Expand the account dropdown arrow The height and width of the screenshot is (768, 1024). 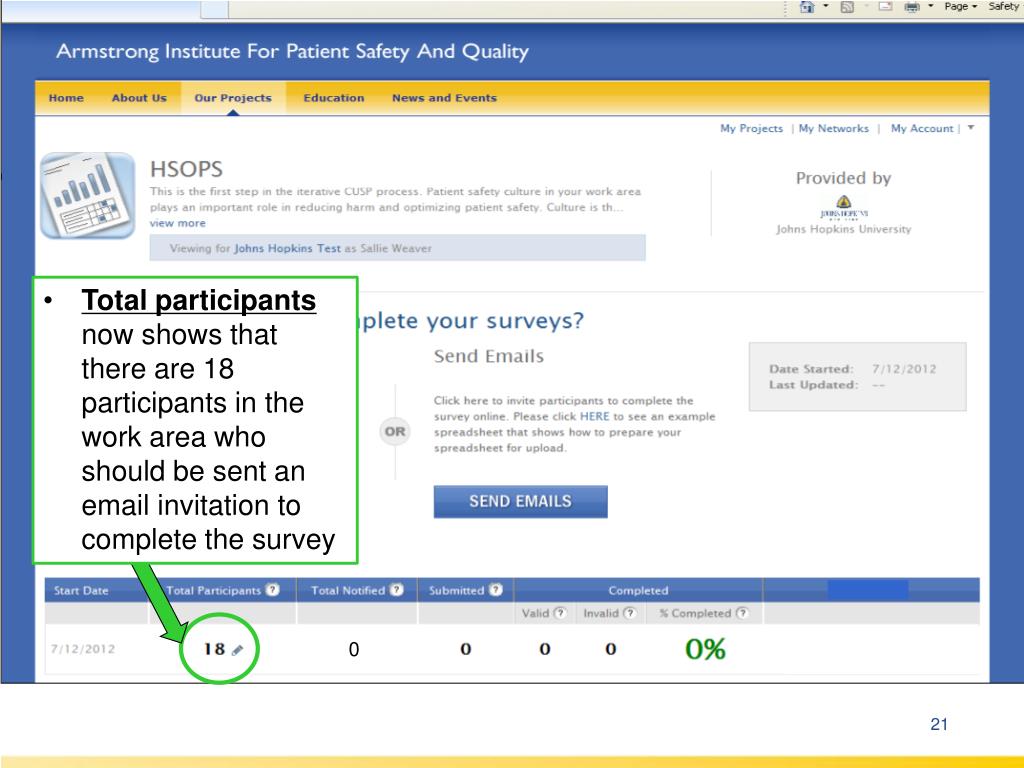(x=971, y=127)
